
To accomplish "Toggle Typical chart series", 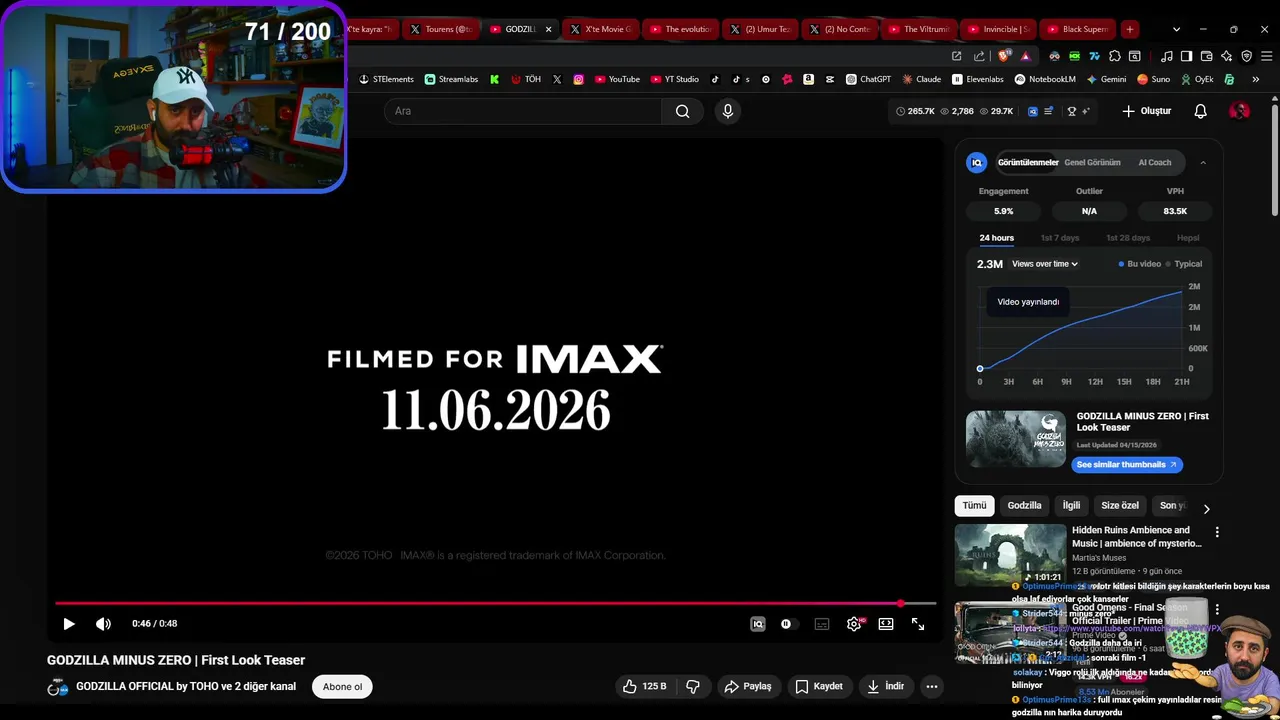I will pos(1184,264).
